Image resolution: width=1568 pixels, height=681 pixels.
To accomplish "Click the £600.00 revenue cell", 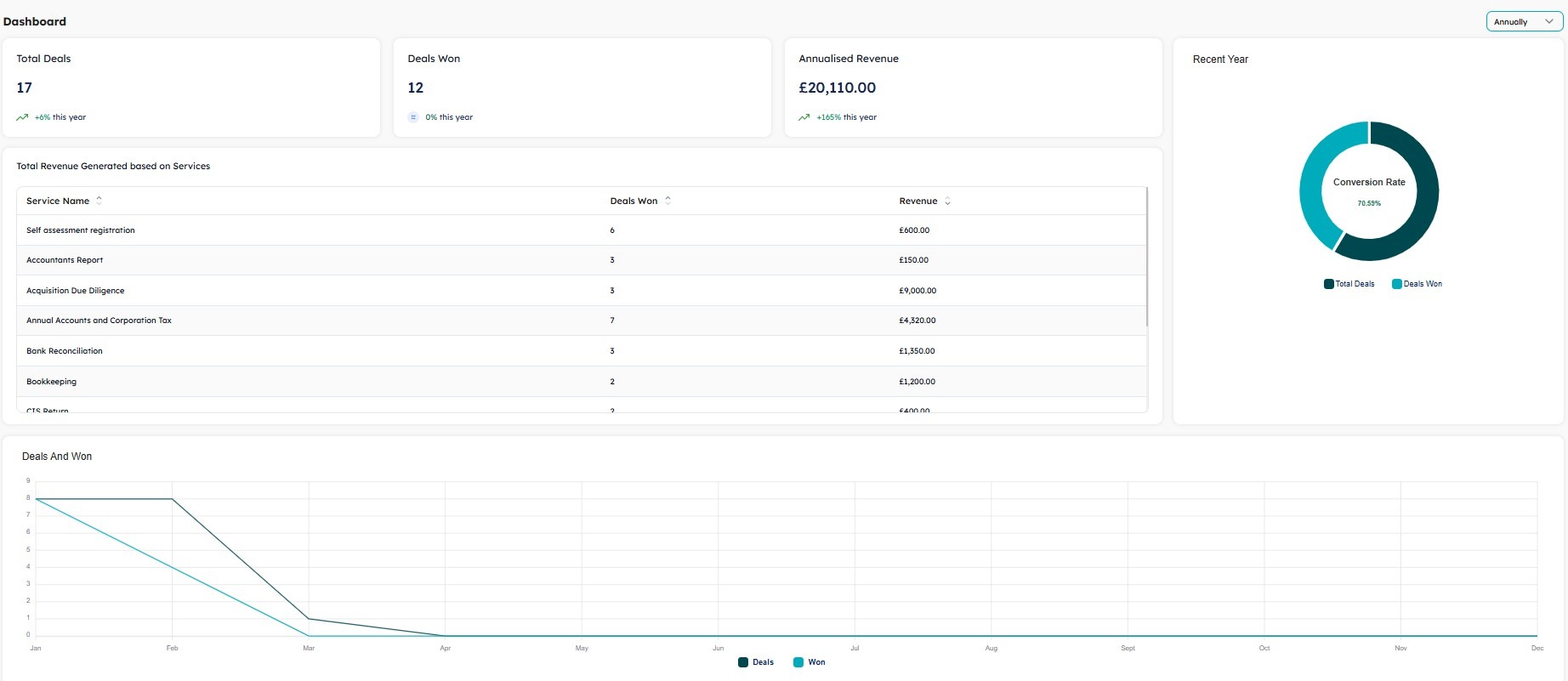I will click(914, 230).
